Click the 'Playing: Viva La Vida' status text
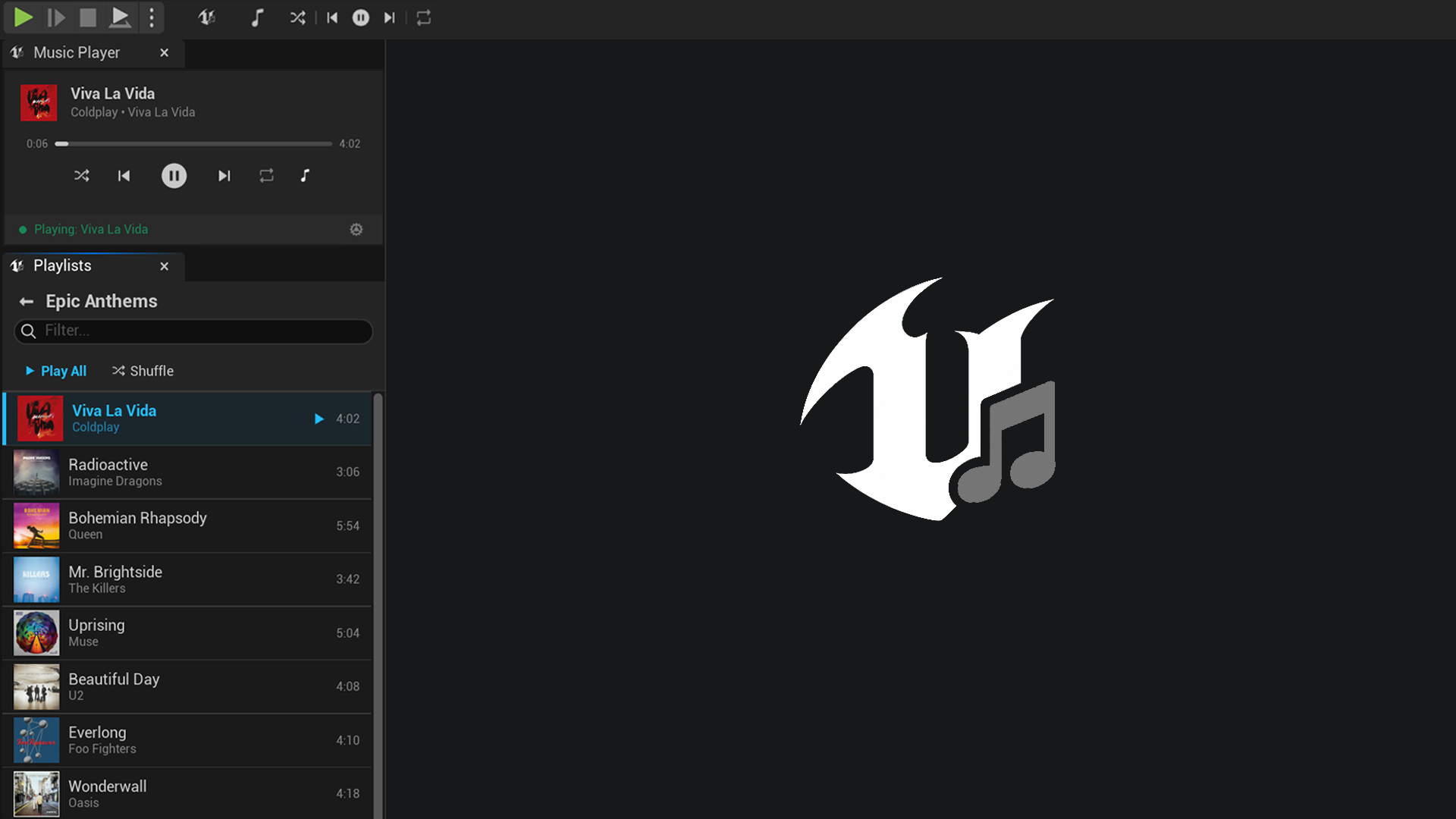 pyautogui.click(x=91, y=229)
